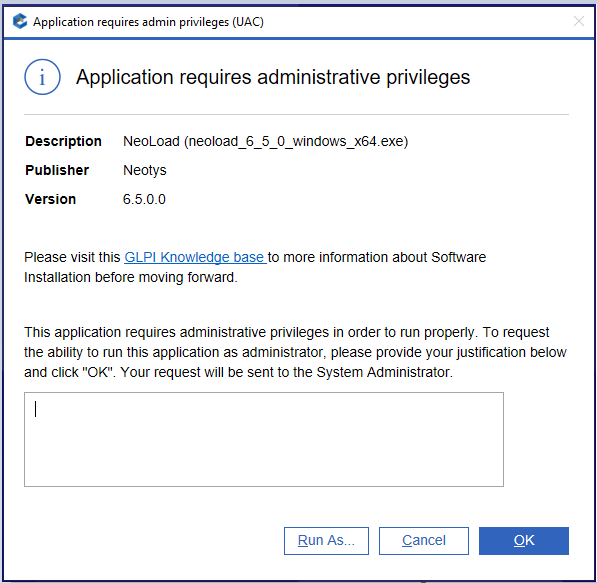Focus the justification text box

pyautogui.click(x=264, y=439)
